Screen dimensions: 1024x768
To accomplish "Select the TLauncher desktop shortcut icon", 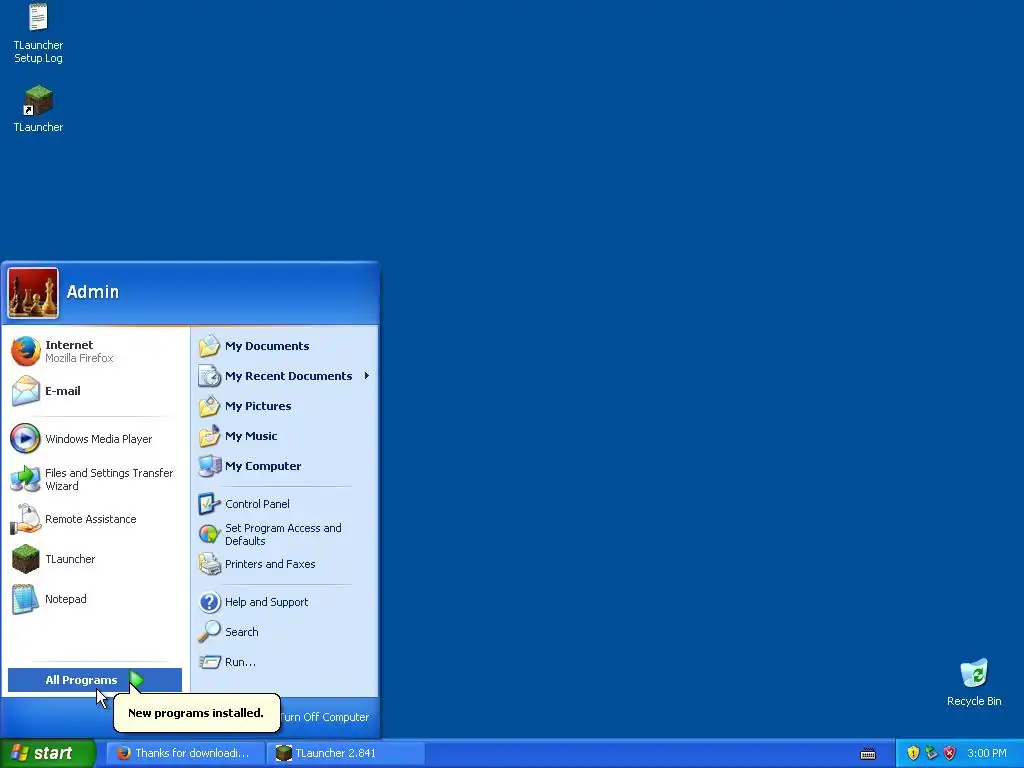I will (x=39, y=108).
